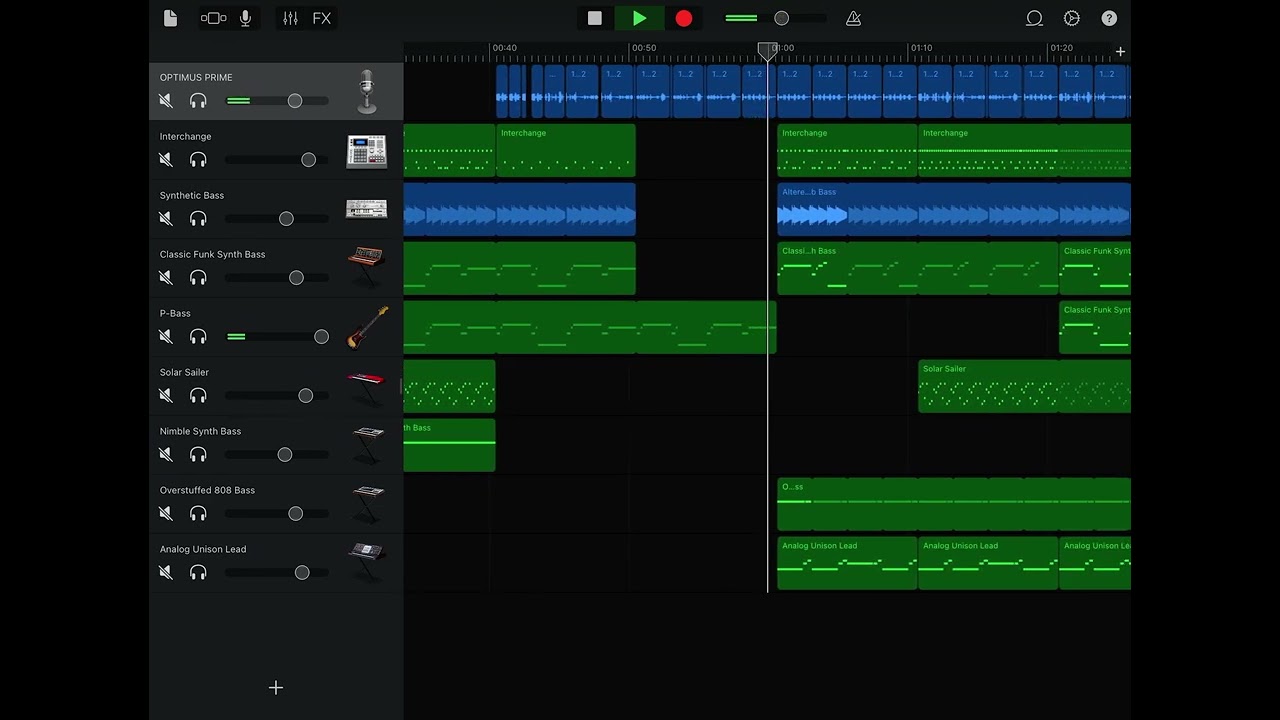Open the Solar Sailer red keyboard icon
Image resolution: width=1280 pixels, height=720 pixels.
pyautogui.click(x=366, y=388)
